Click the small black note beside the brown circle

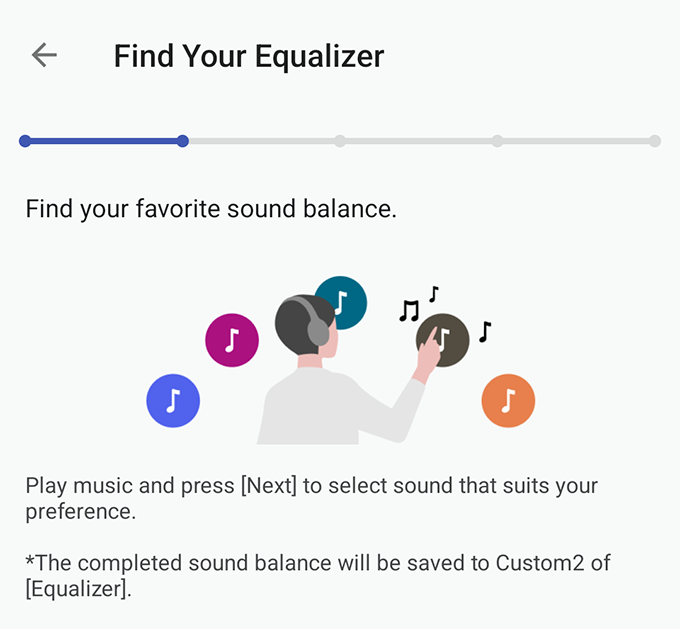click(x=485, y=332)
